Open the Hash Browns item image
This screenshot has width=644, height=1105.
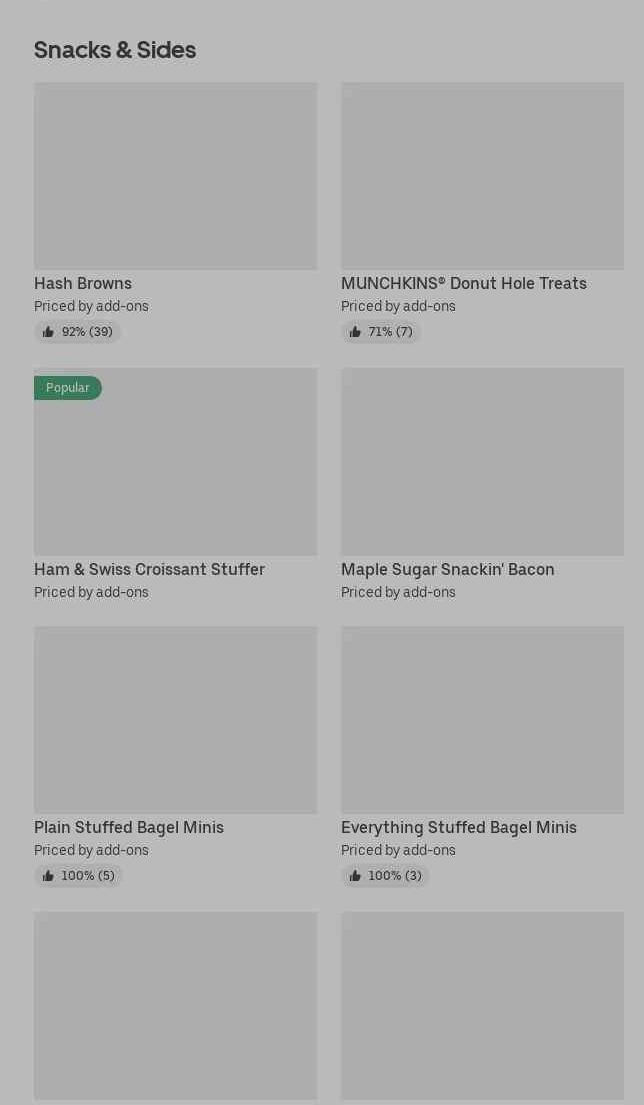(x=175, y=176)
